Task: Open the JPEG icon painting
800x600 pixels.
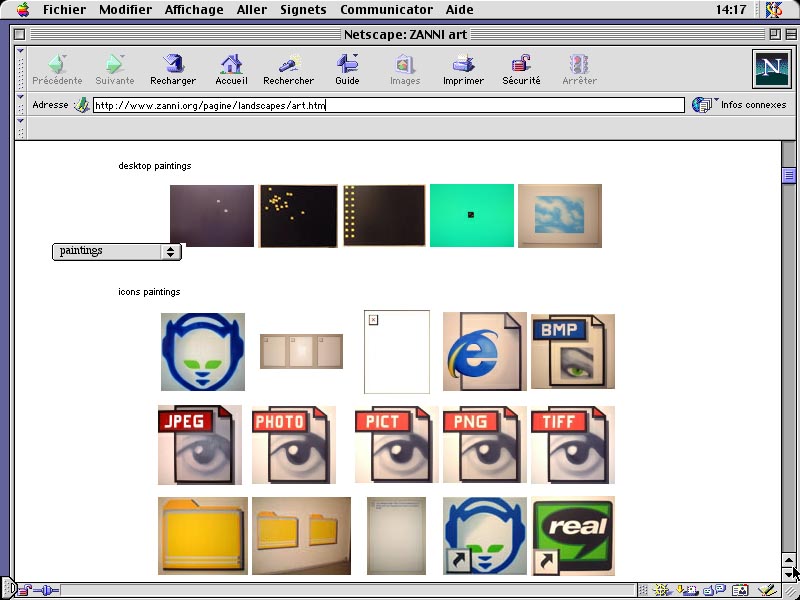Action: [x=199, y=445]
